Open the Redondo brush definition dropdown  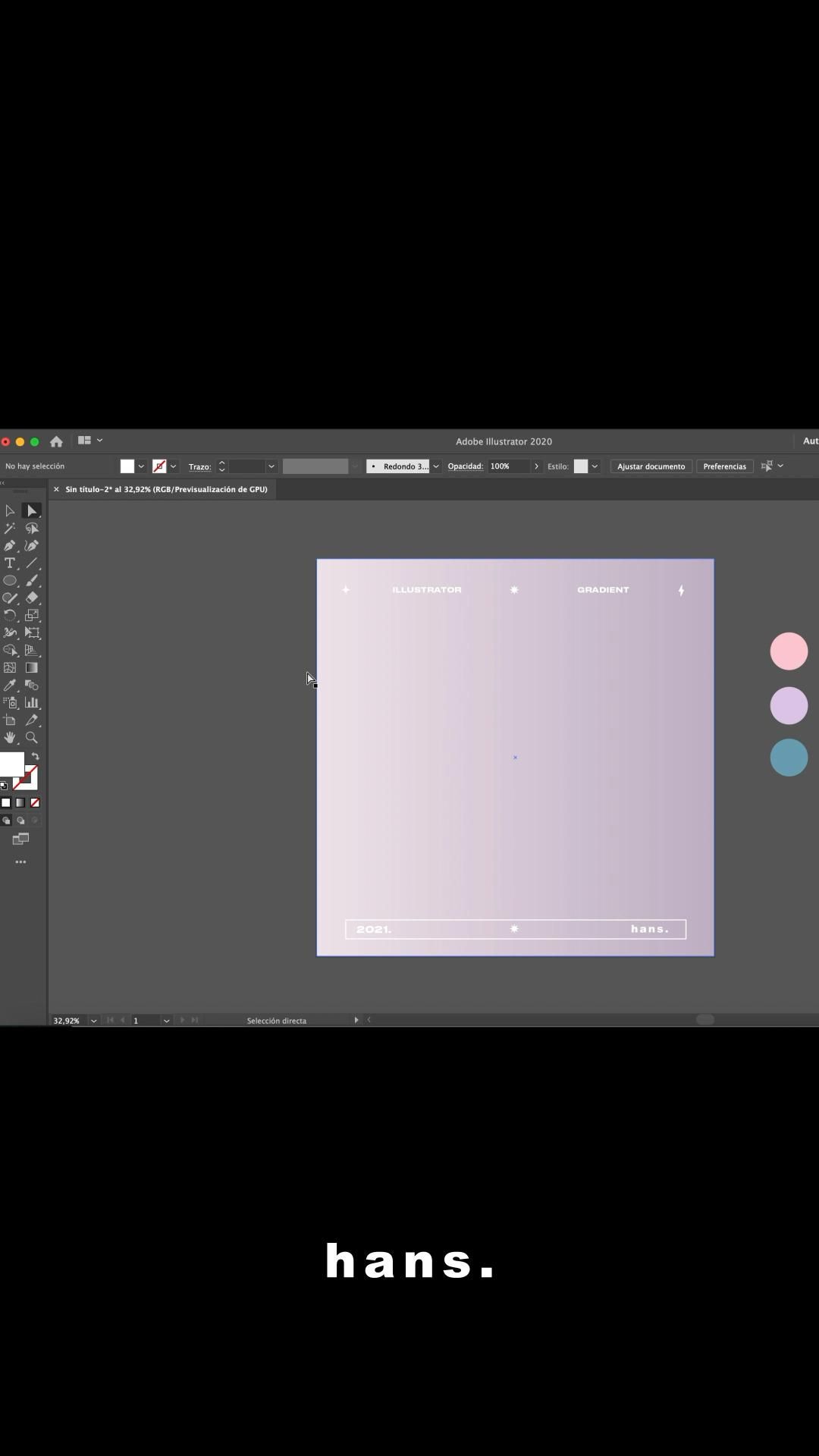coord(436,466)
